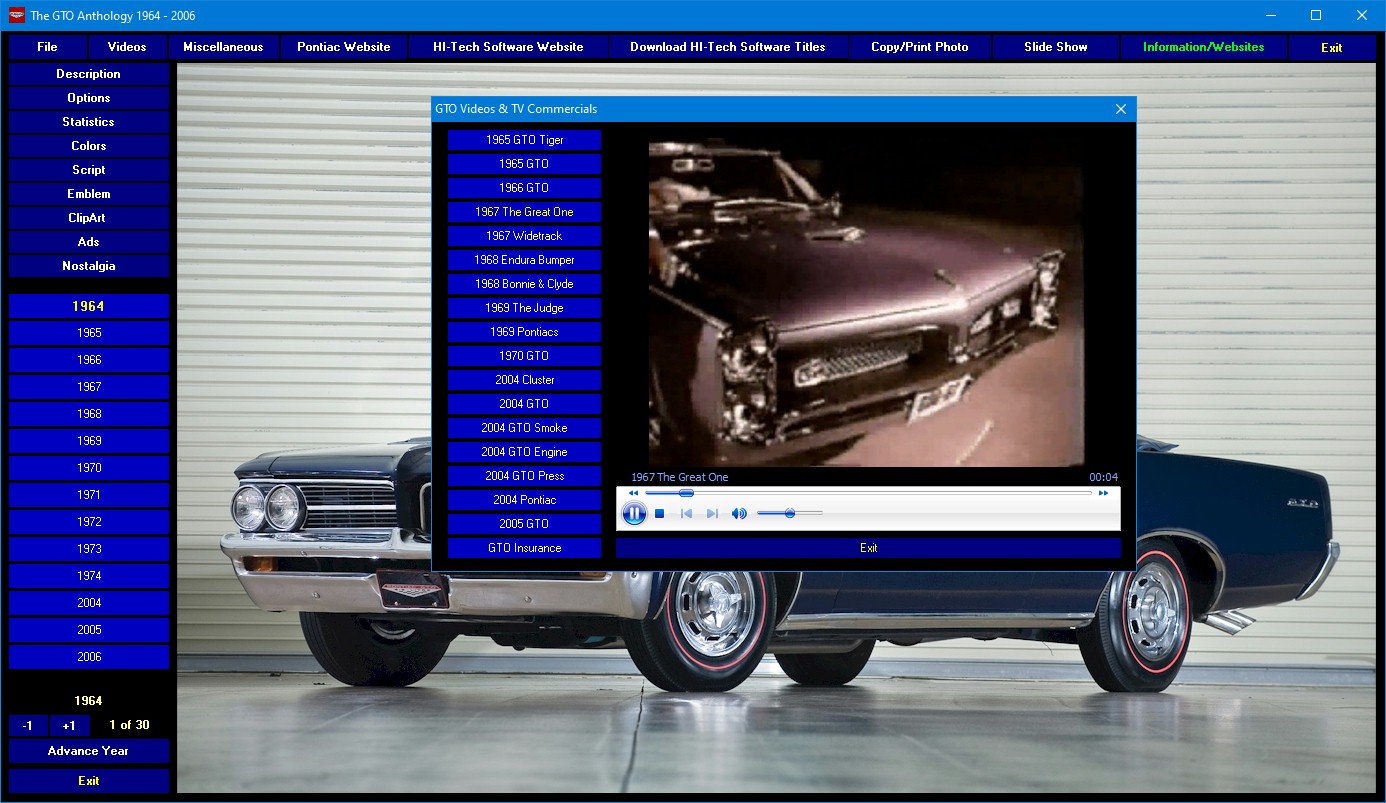This screenshot has height=803, width=1386.
Task: Open the Script section
Action: pos(89,170)
